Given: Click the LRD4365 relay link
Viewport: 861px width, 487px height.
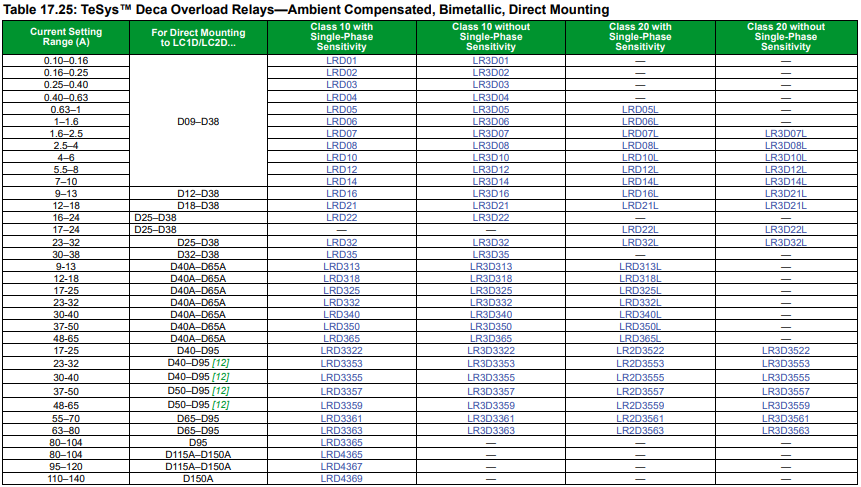Looking at the screenshot, I should pos(341,454).
